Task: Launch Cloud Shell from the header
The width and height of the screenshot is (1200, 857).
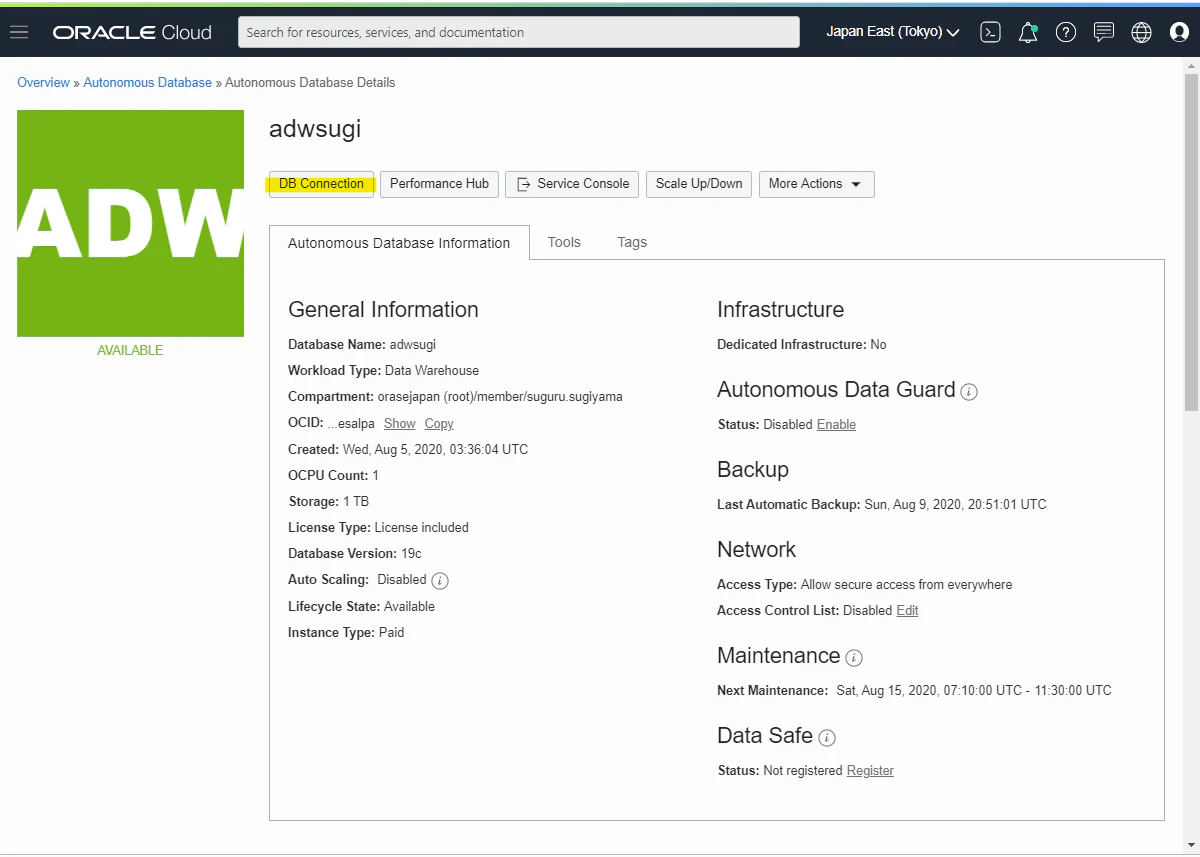Action: coord(990,32)
